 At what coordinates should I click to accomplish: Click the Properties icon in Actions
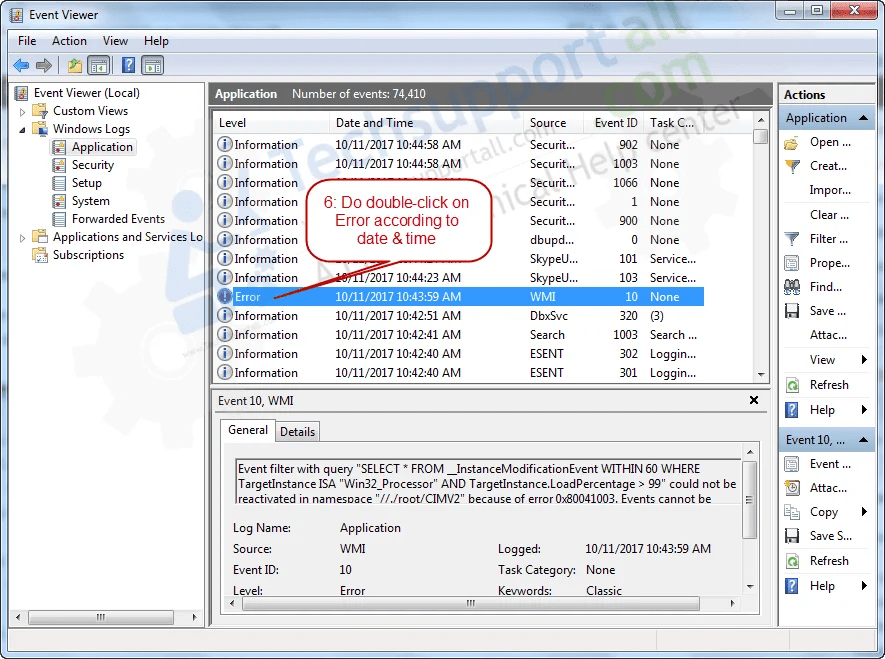click(792, 263)
